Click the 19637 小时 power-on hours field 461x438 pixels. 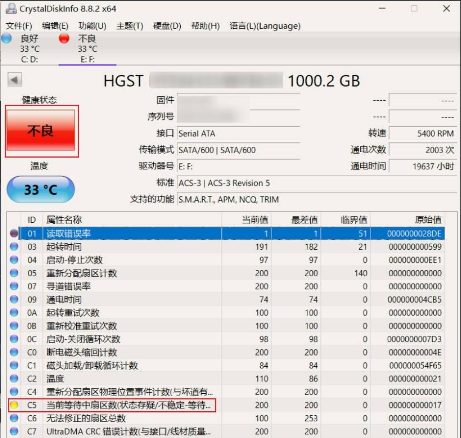423,166
